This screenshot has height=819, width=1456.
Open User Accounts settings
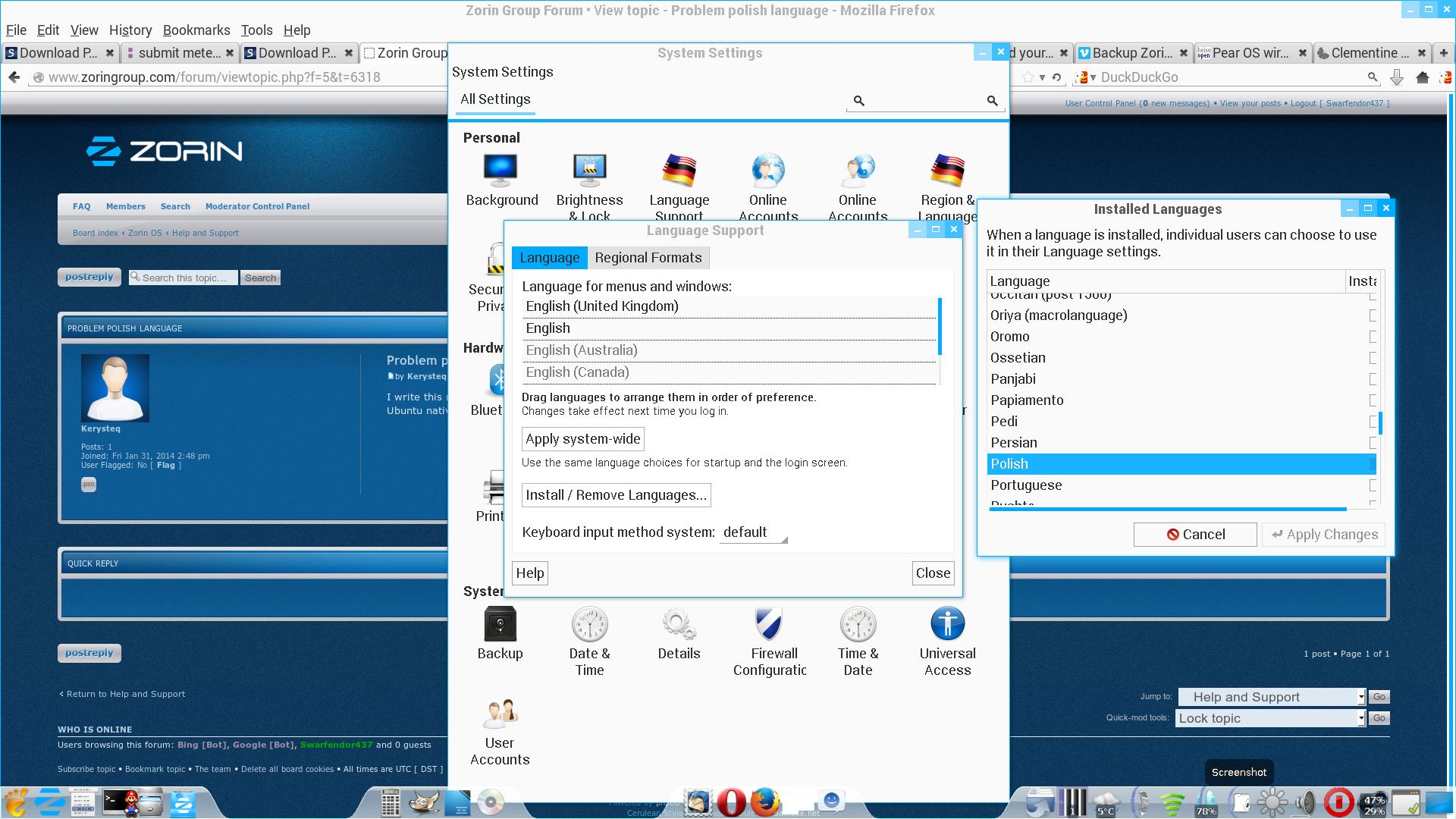pyautogui.click(x=500, y=714)
